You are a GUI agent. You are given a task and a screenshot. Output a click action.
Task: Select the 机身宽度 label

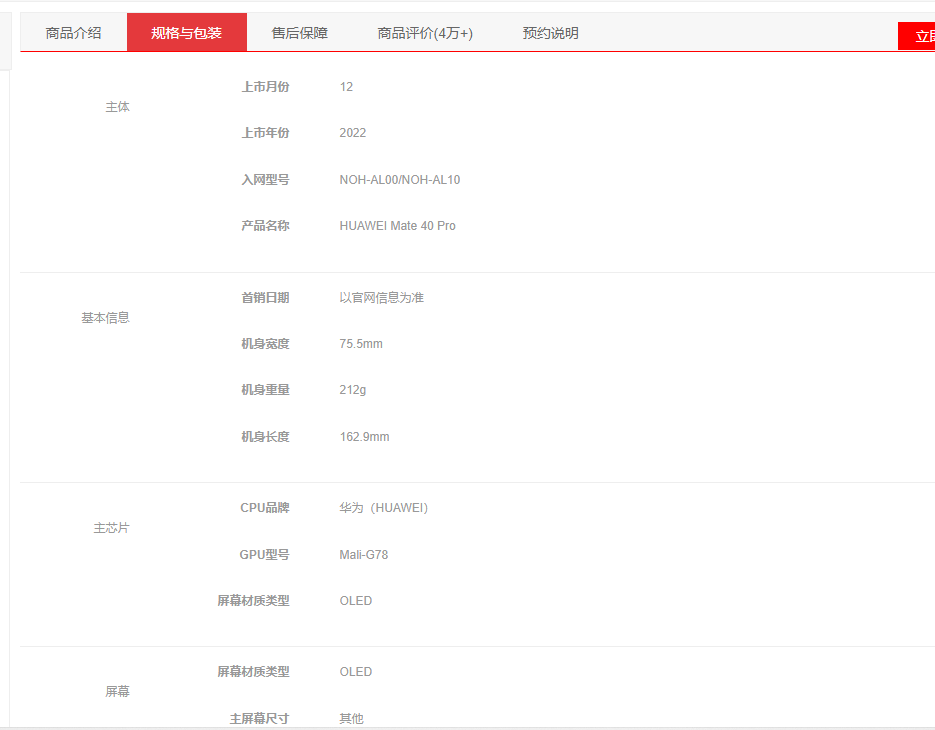[265, 344]
